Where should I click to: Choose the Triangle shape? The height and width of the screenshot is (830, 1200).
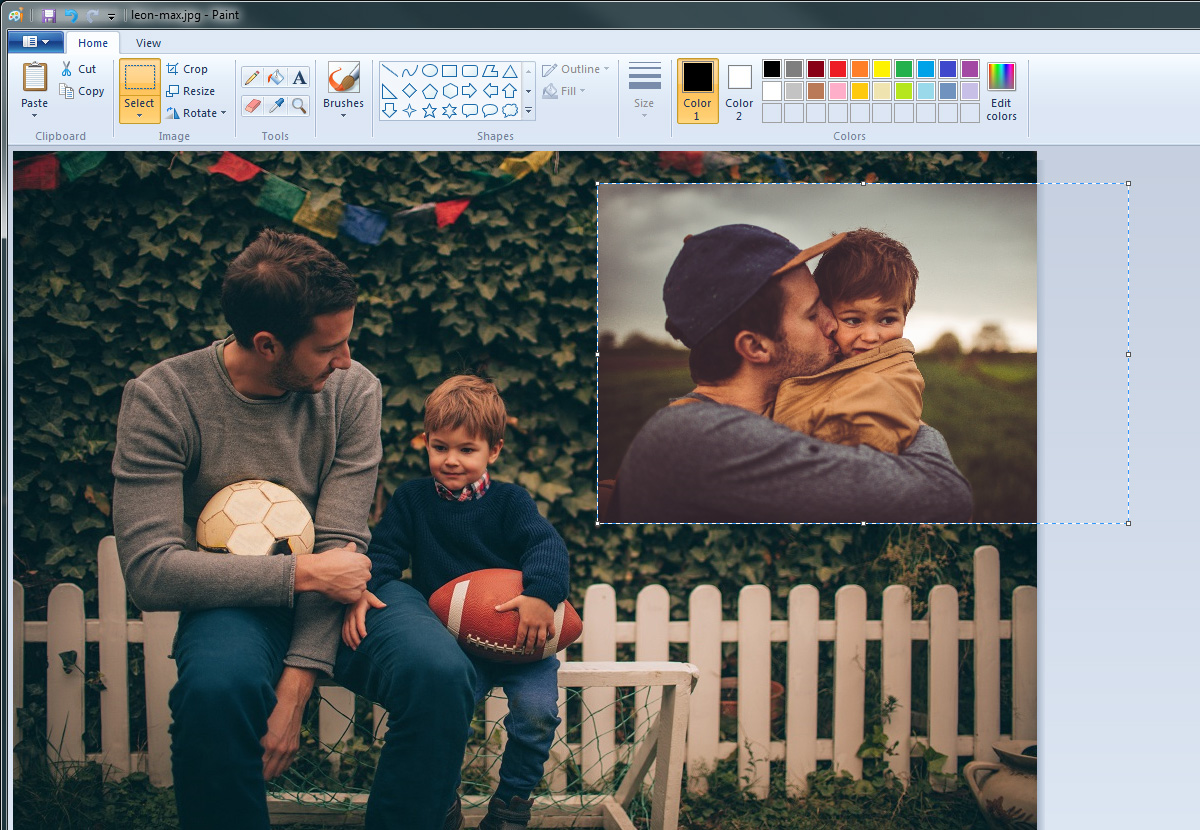(x=510, y=71)
